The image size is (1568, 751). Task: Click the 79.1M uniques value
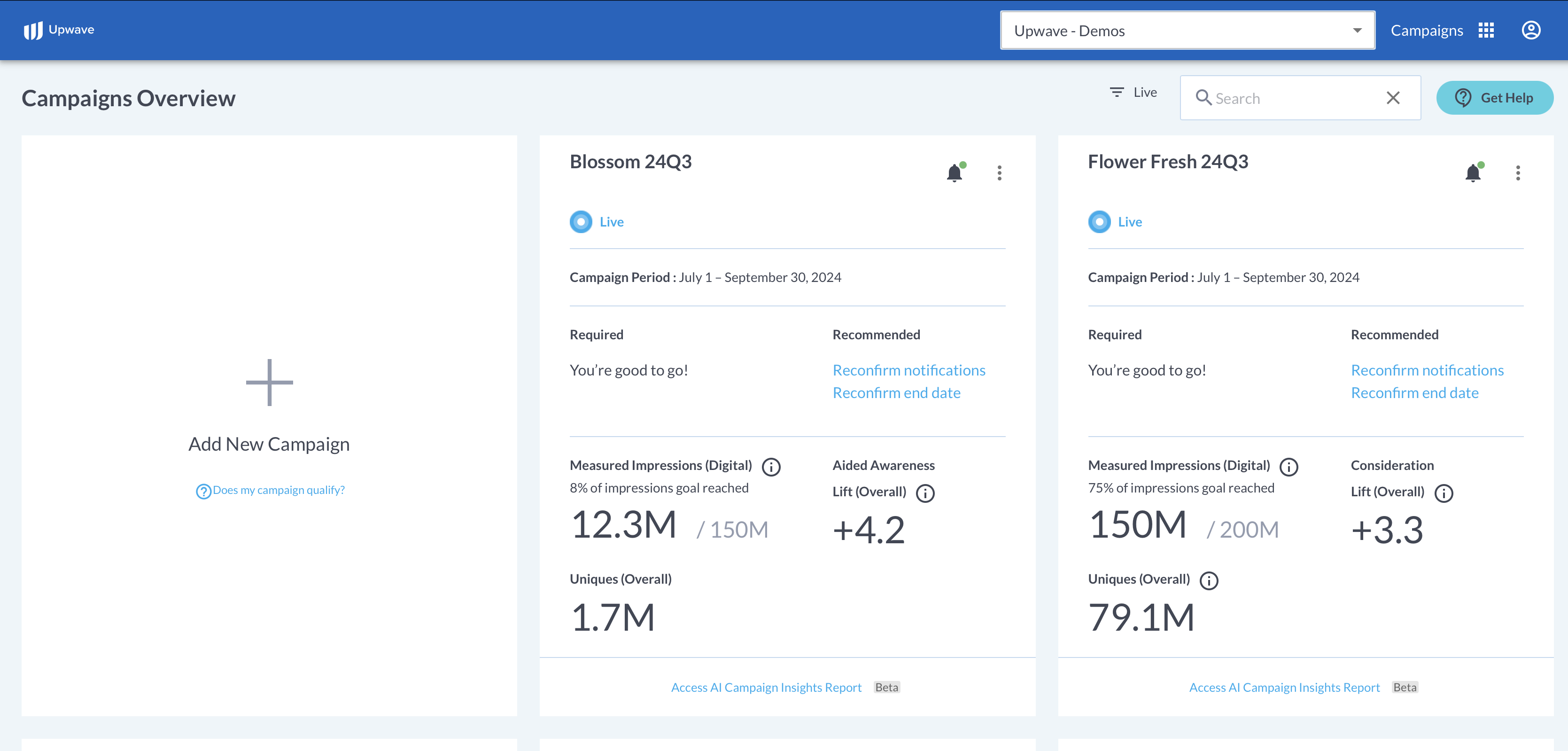tap(1142, 618)
